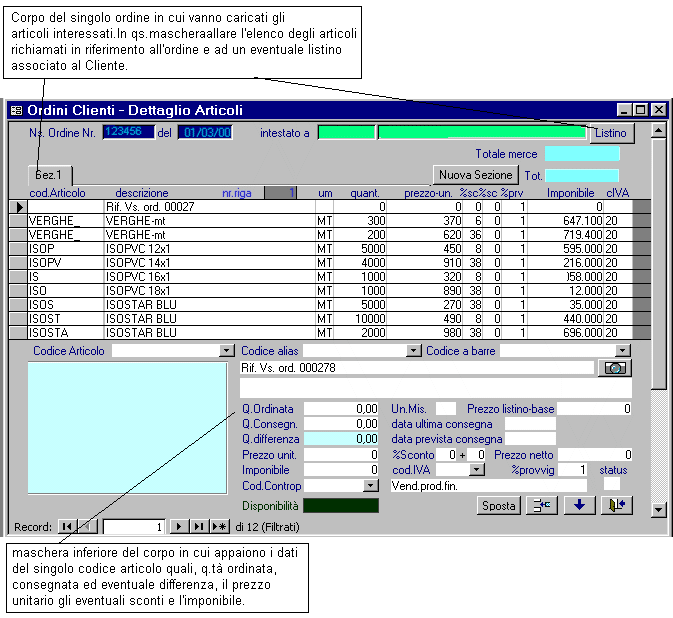Image resolution: width=673 pixels, height=618 pixels.
Task: Click the light blue article image area
Action: click(127, 428)
